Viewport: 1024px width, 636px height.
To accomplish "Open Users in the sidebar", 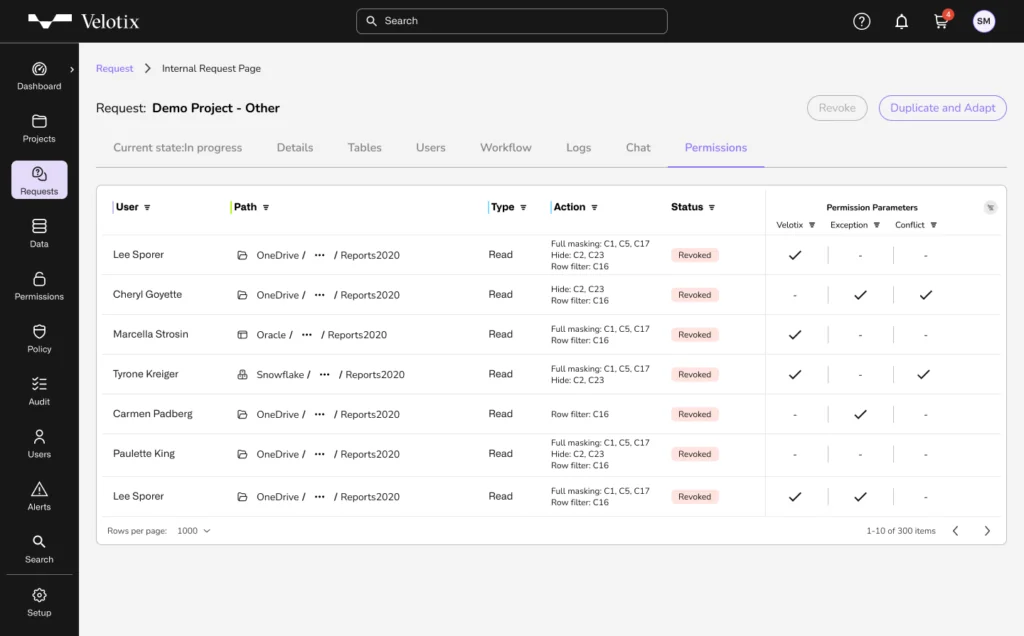I will point(39,444).
